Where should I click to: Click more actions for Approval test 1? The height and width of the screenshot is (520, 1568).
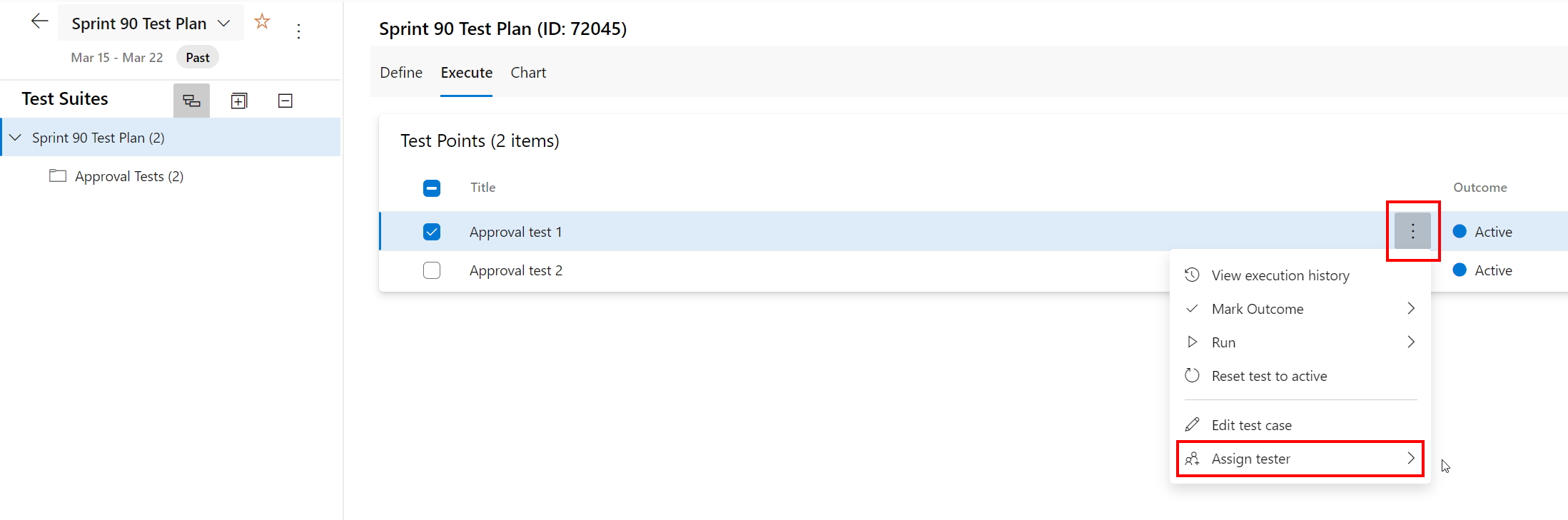coord(1412,231)
